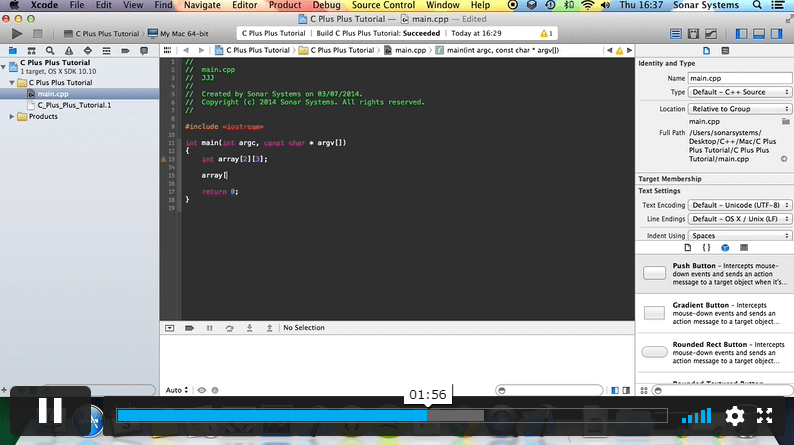Open the Media library
This screenshot has width=794, height=445.
click(x=744, y=248)
